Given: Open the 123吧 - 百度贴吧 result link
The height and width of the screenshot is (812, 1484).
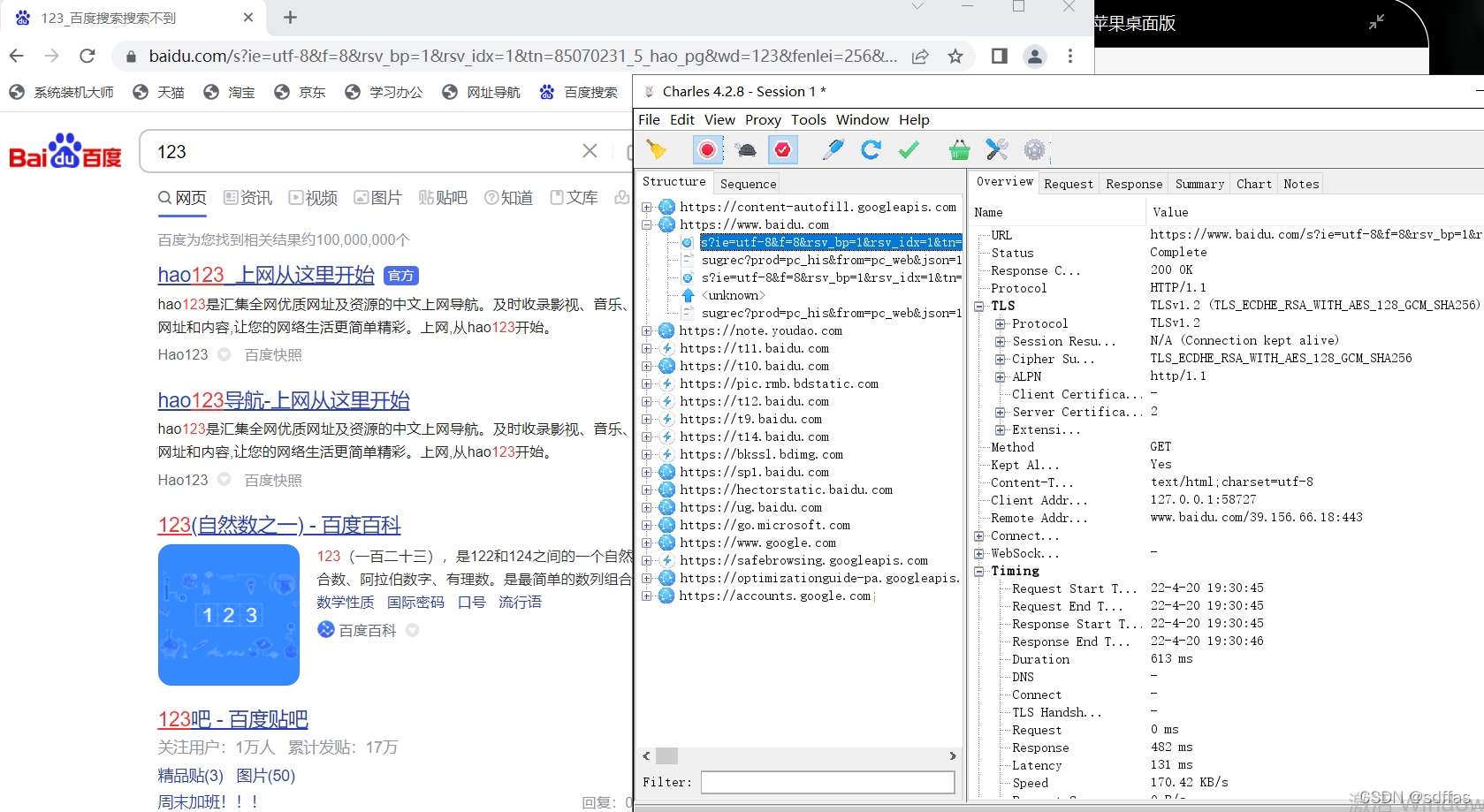Looking at the screenshot, I should pyautogui.click(x=232, y=719).
